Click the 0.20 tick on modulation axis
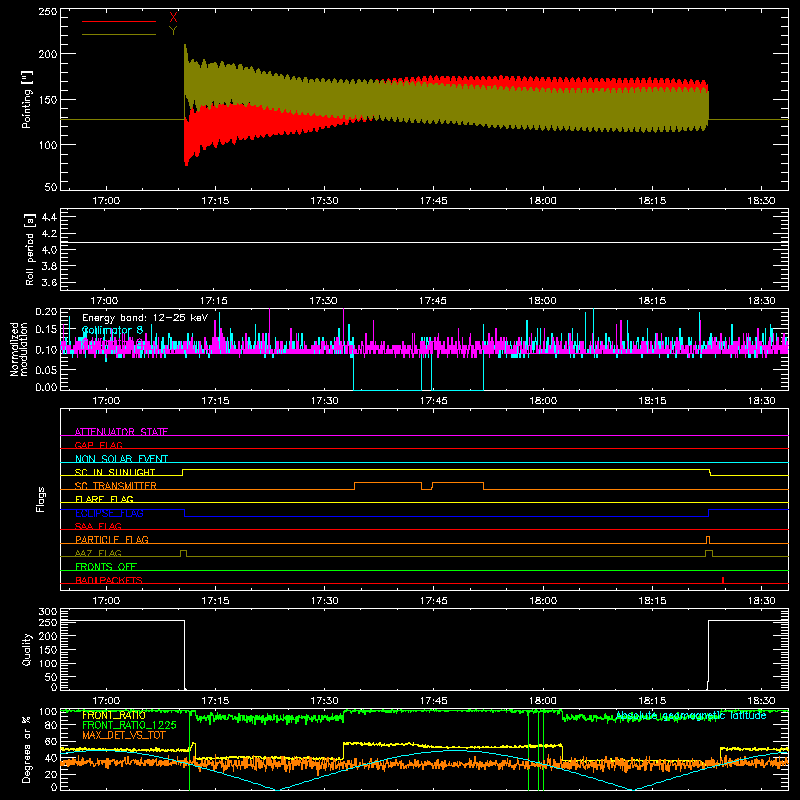 [x=46, y=312]
